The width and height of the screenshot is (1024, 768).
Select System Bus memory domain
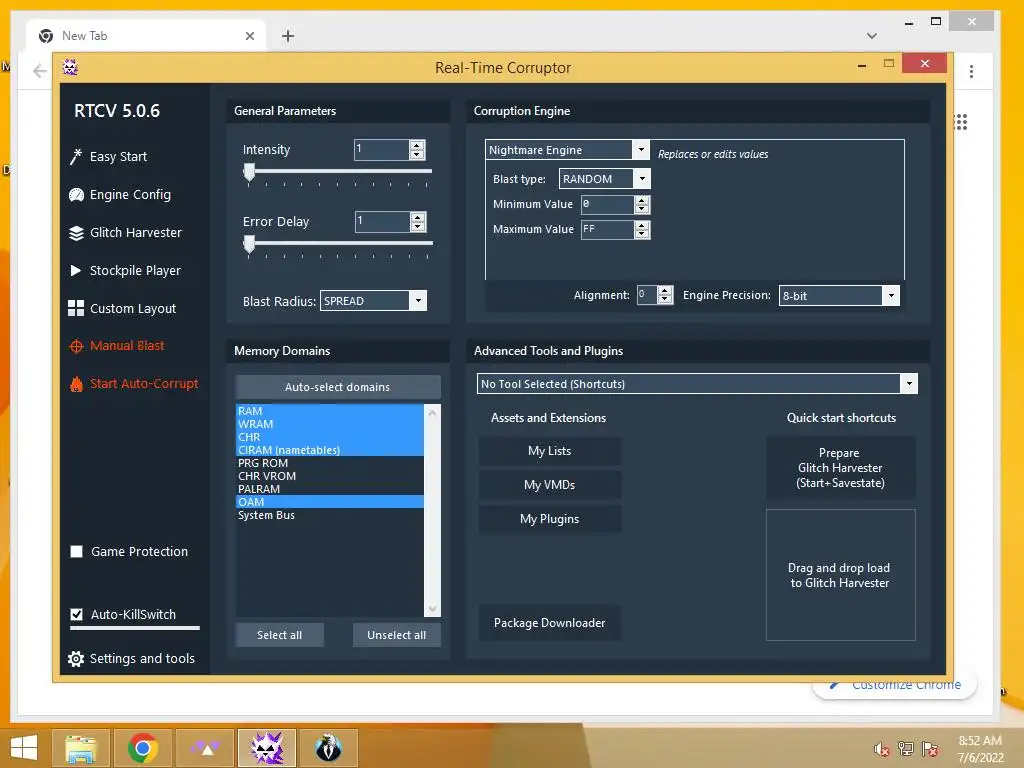pyautogui.click(x=330, y=515)
